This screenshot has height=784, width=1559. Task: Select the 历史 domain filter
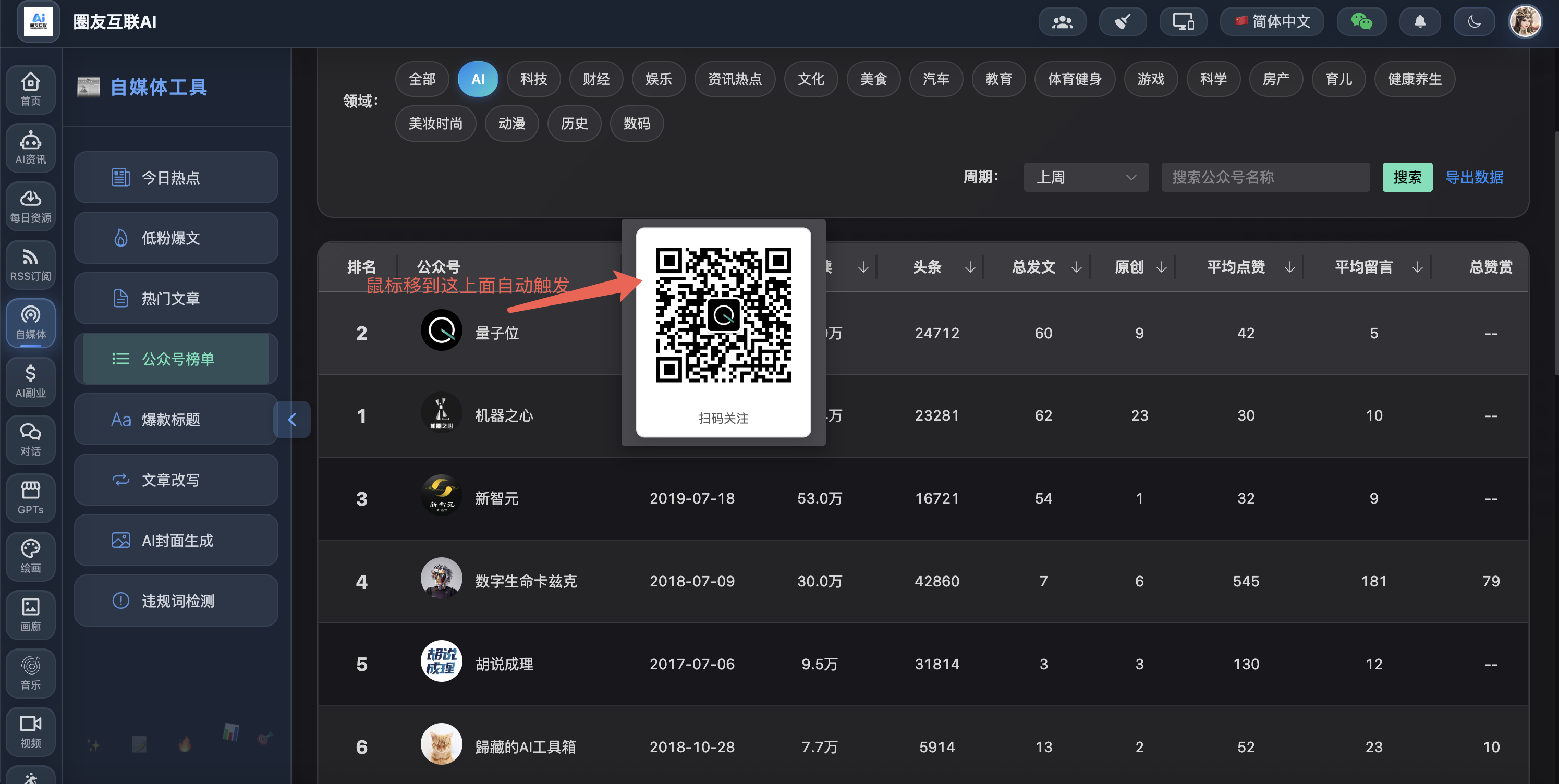click(x=574, y=124)
